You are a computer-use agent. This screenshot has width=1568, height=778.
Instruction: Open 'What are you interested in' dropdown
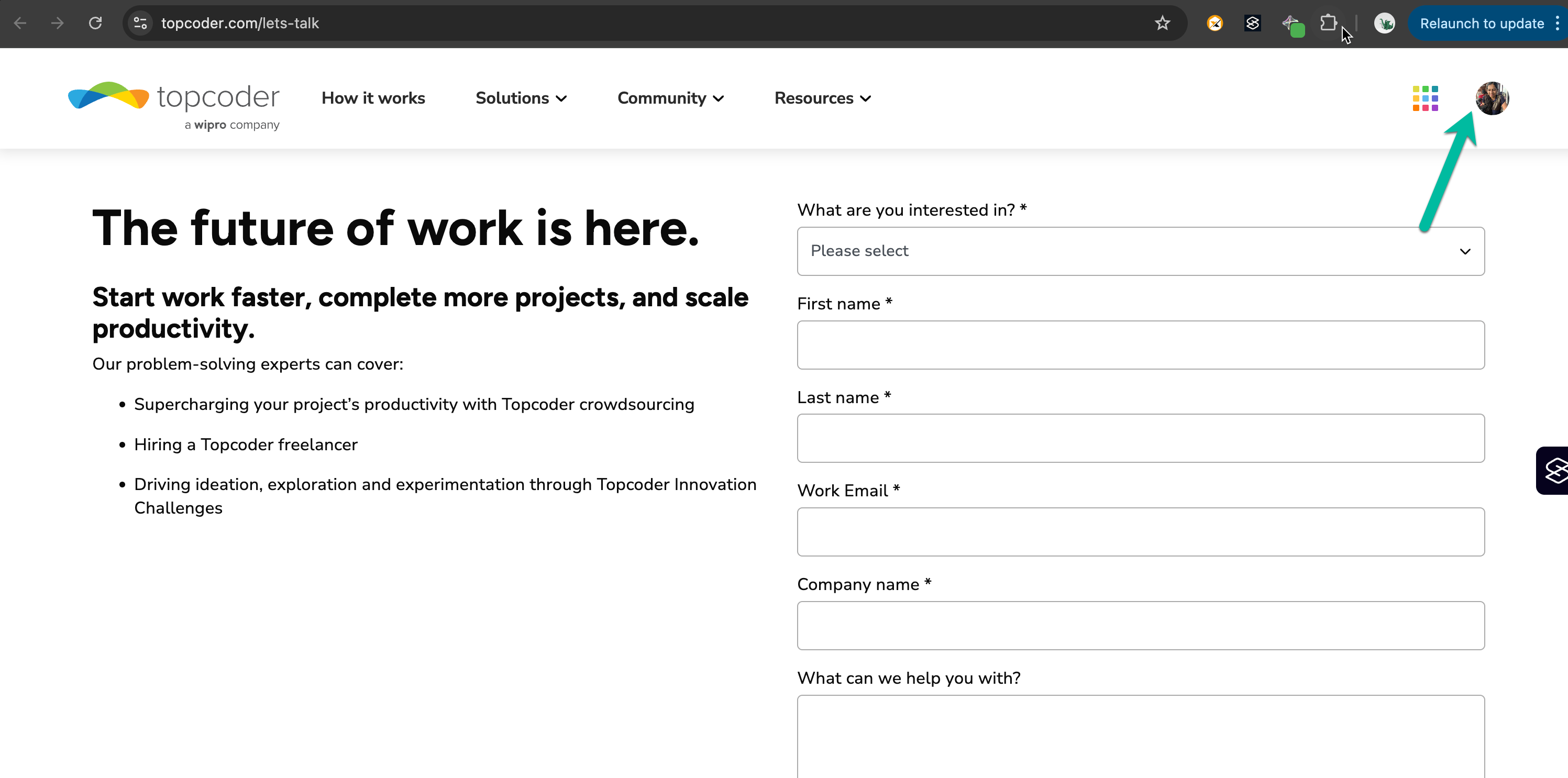click(1140, 251)
